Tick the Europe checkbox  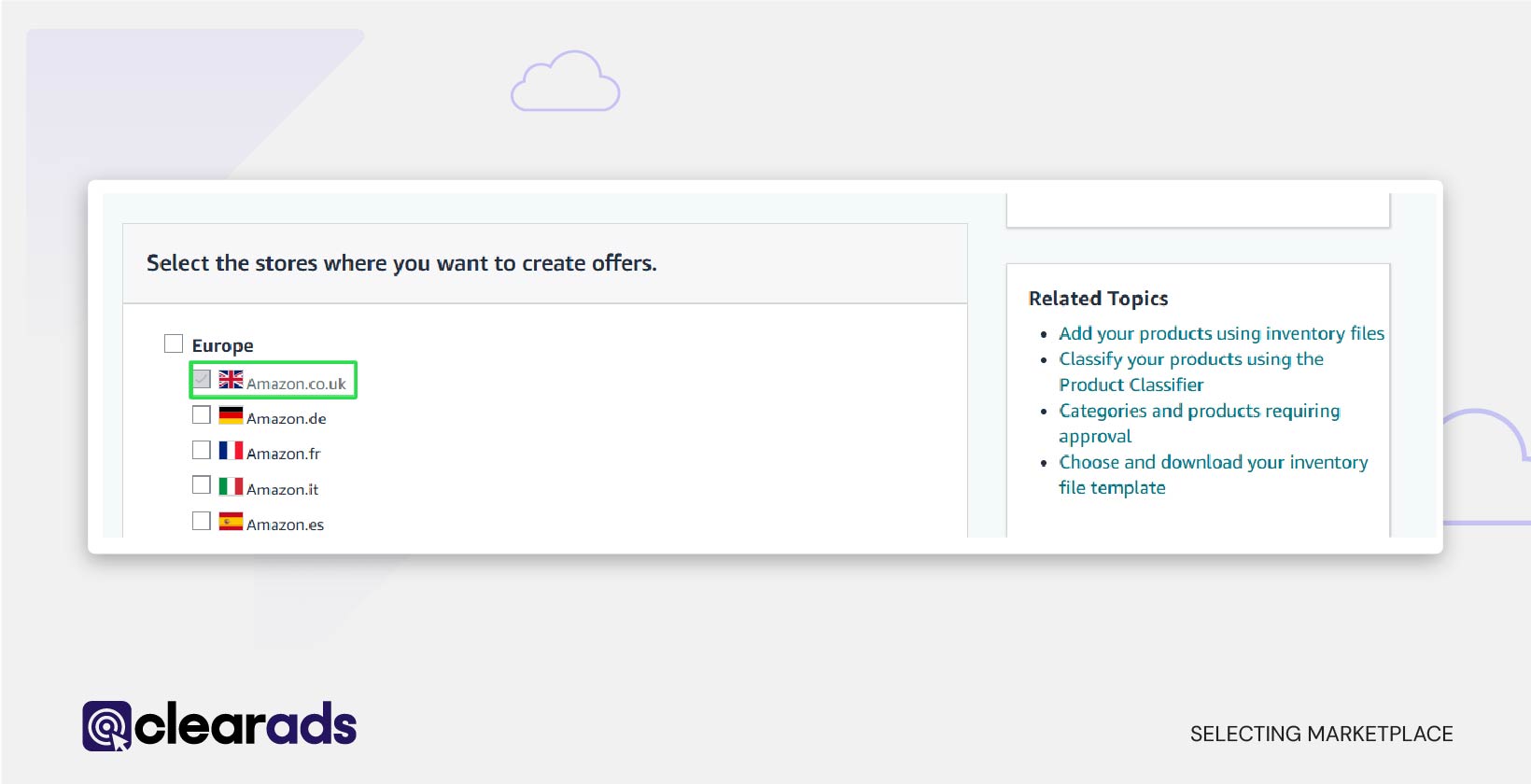point(174,343)
